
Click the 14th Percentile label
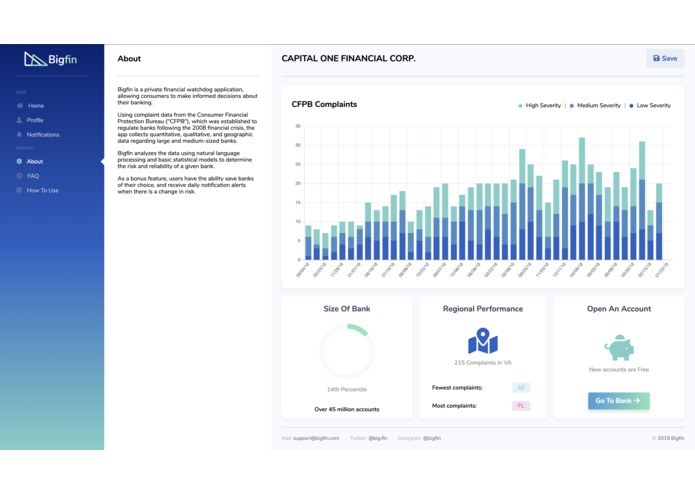click(347, 389)
